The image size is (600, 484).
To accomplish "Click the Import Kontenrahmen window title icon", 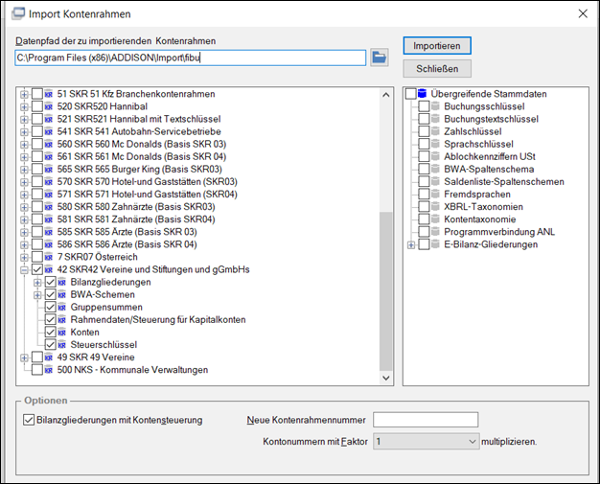I will click(18, 14).
